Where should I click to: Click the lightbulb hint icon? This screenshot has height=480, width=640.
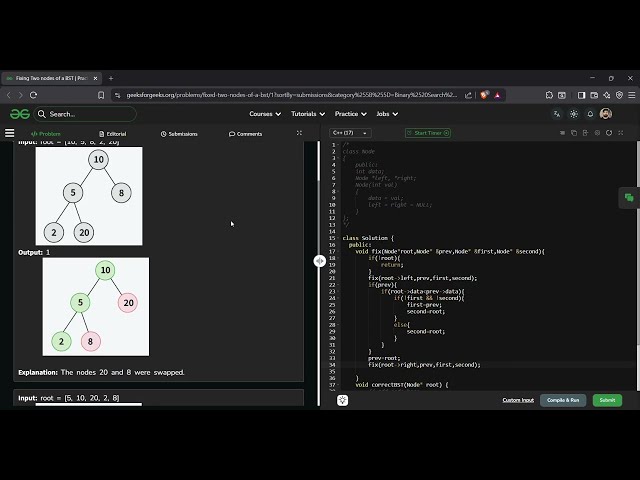tap(342, 400)
